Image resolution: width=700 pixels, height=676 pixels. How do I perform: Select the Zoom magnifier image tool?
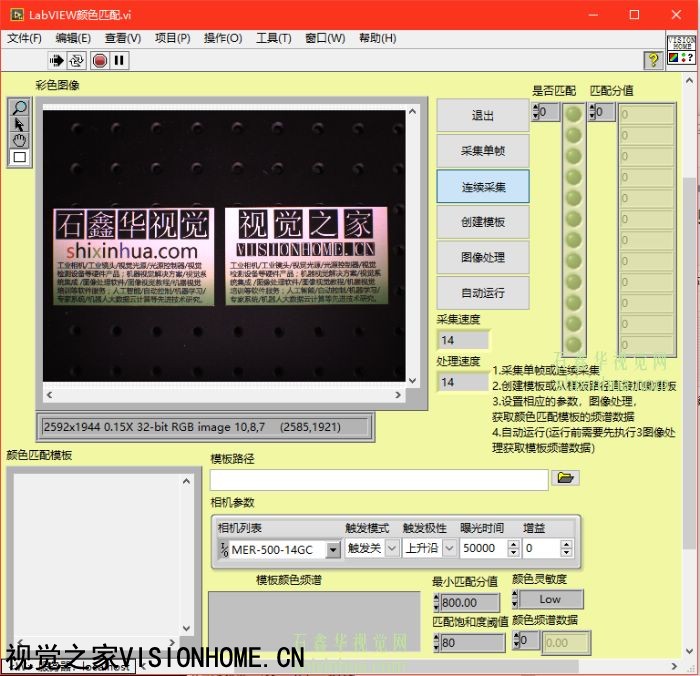pos(19,108)
